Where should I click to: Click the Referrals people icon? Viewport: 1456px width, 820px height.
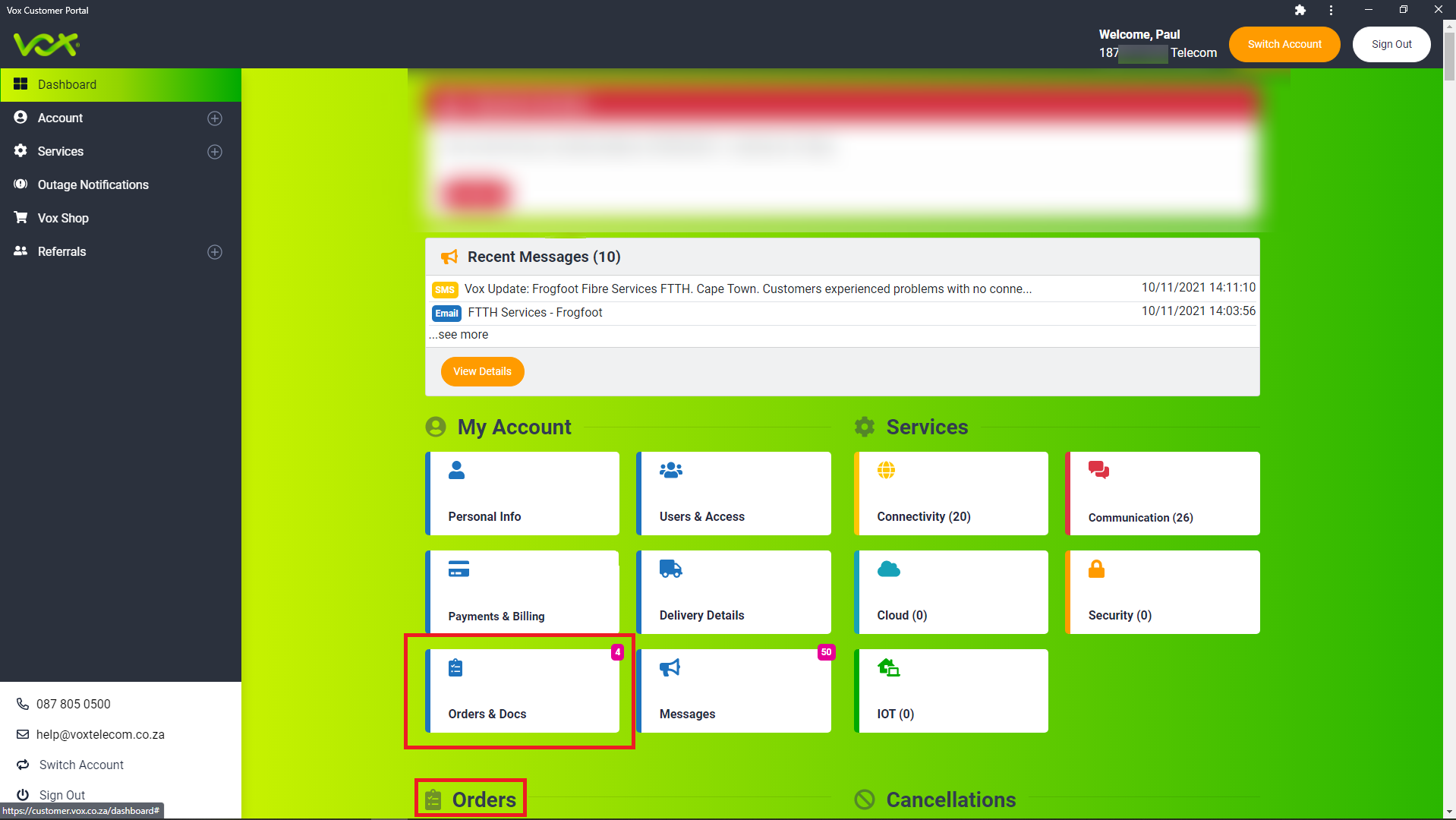[20, 251]
